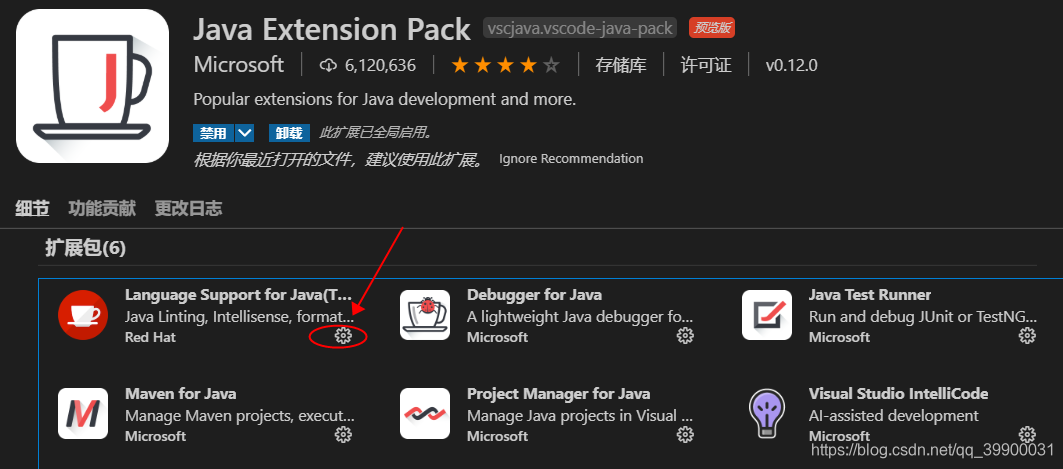Viewport: 1063px width, 469px height.
Task: Click 'A lightweight Java debugger' description
Action: point(580,317)
